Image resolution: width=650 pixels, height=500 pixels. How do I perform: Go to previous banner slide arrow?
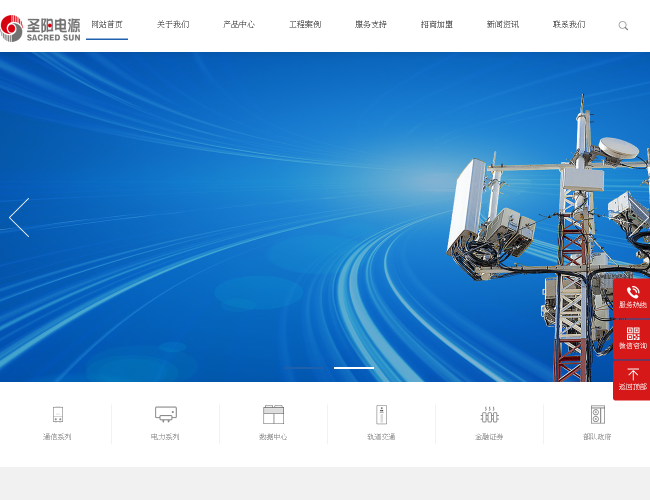point(19,217)
